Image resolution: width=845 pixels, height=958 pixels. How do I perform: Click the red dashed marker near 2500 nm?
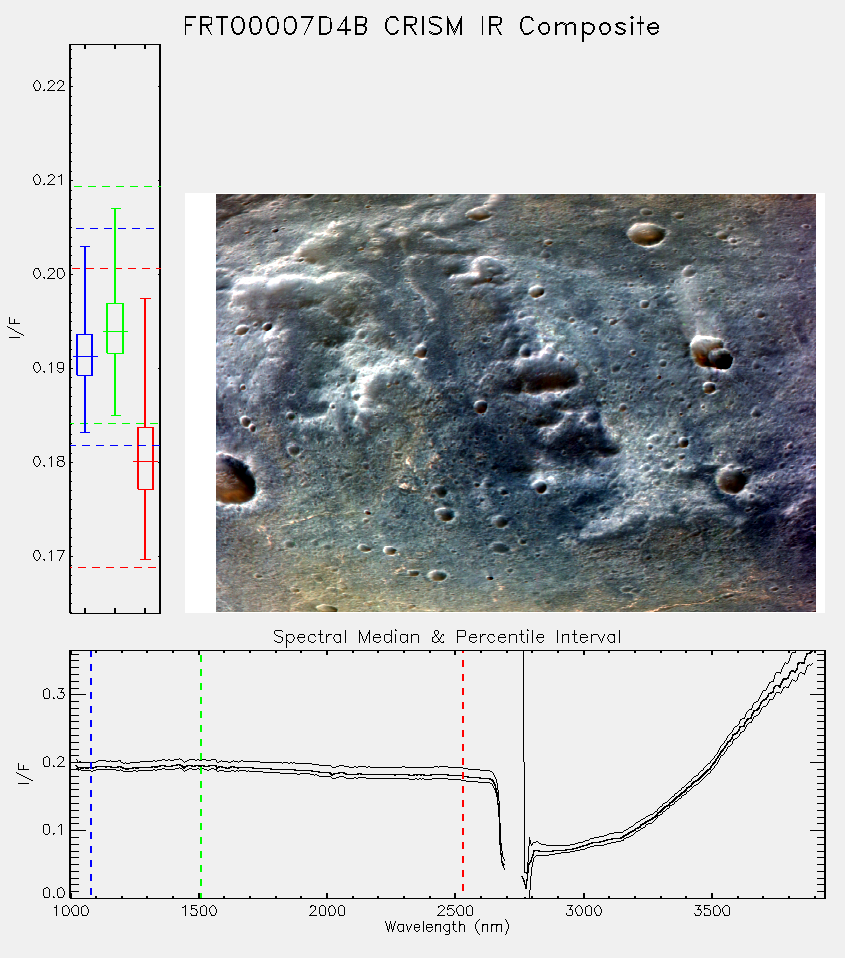tap(463, 774)
